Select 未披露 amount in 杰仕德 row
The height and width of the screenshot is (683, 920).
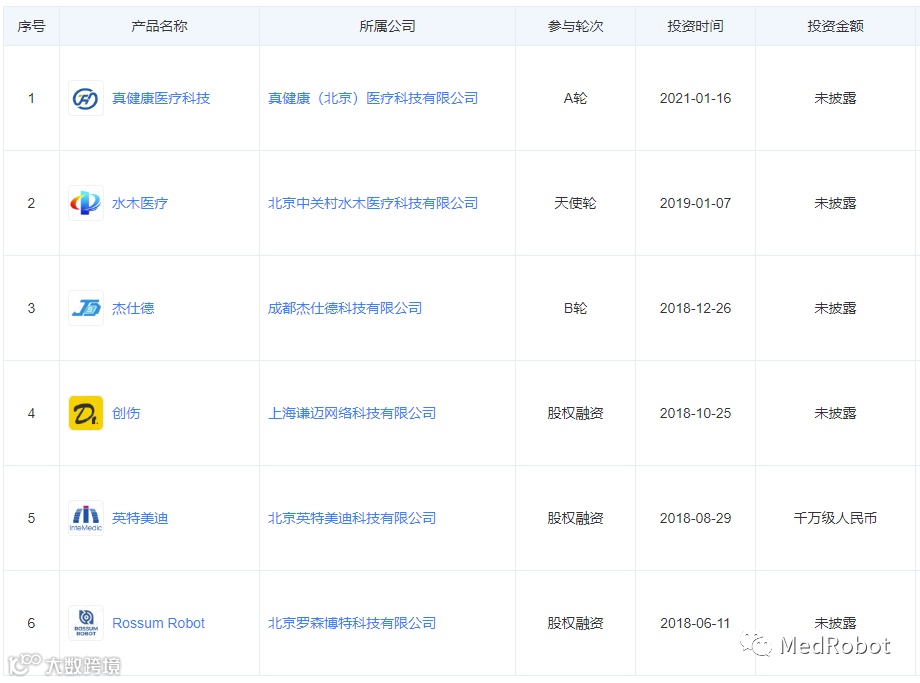835,308
